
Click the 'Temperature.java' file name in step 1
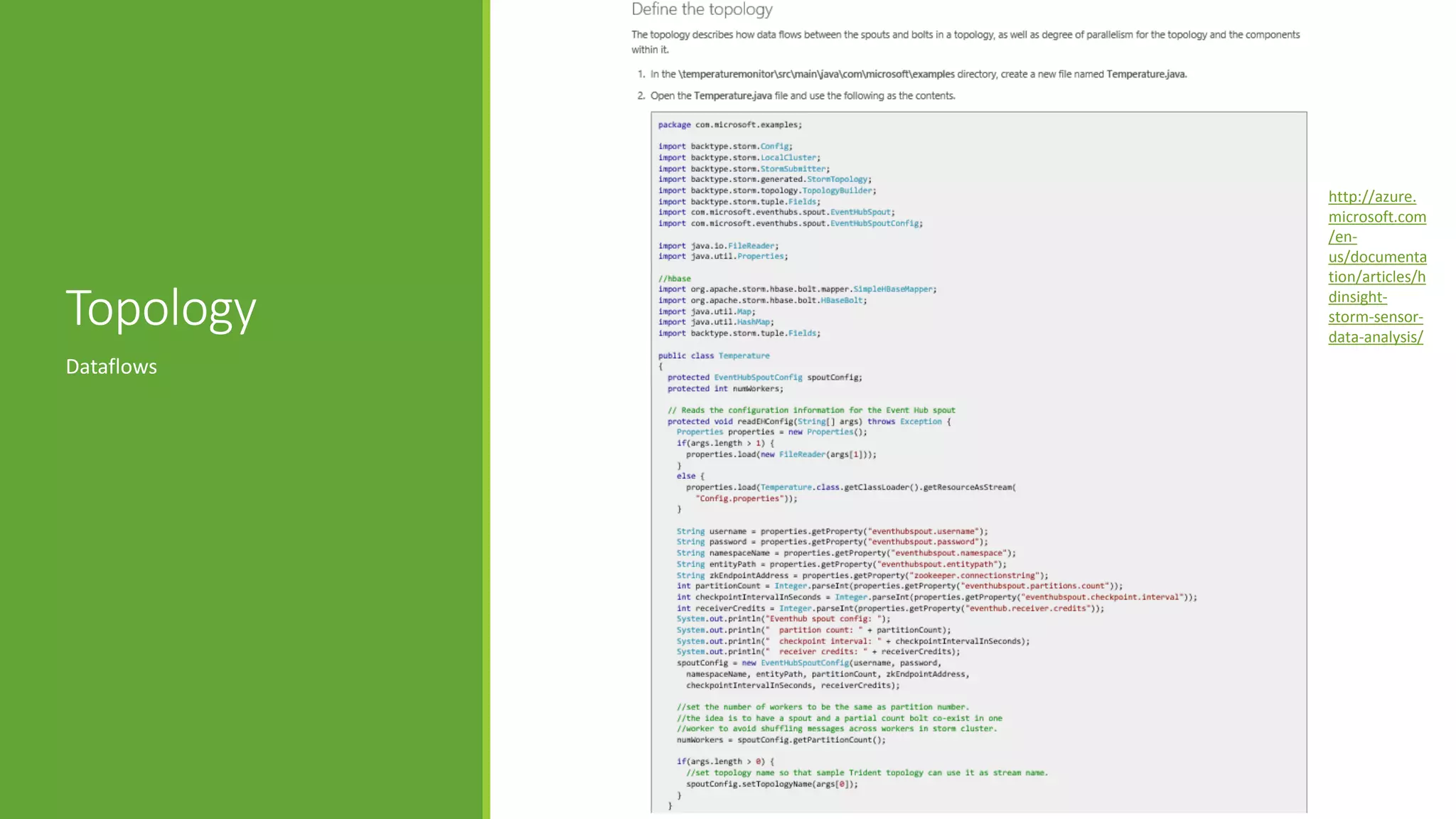pos(1146,74)
